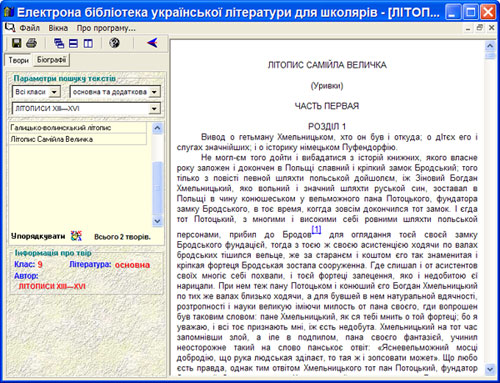Minimize the main application window
Screen dimensions: 500x383
453,12
